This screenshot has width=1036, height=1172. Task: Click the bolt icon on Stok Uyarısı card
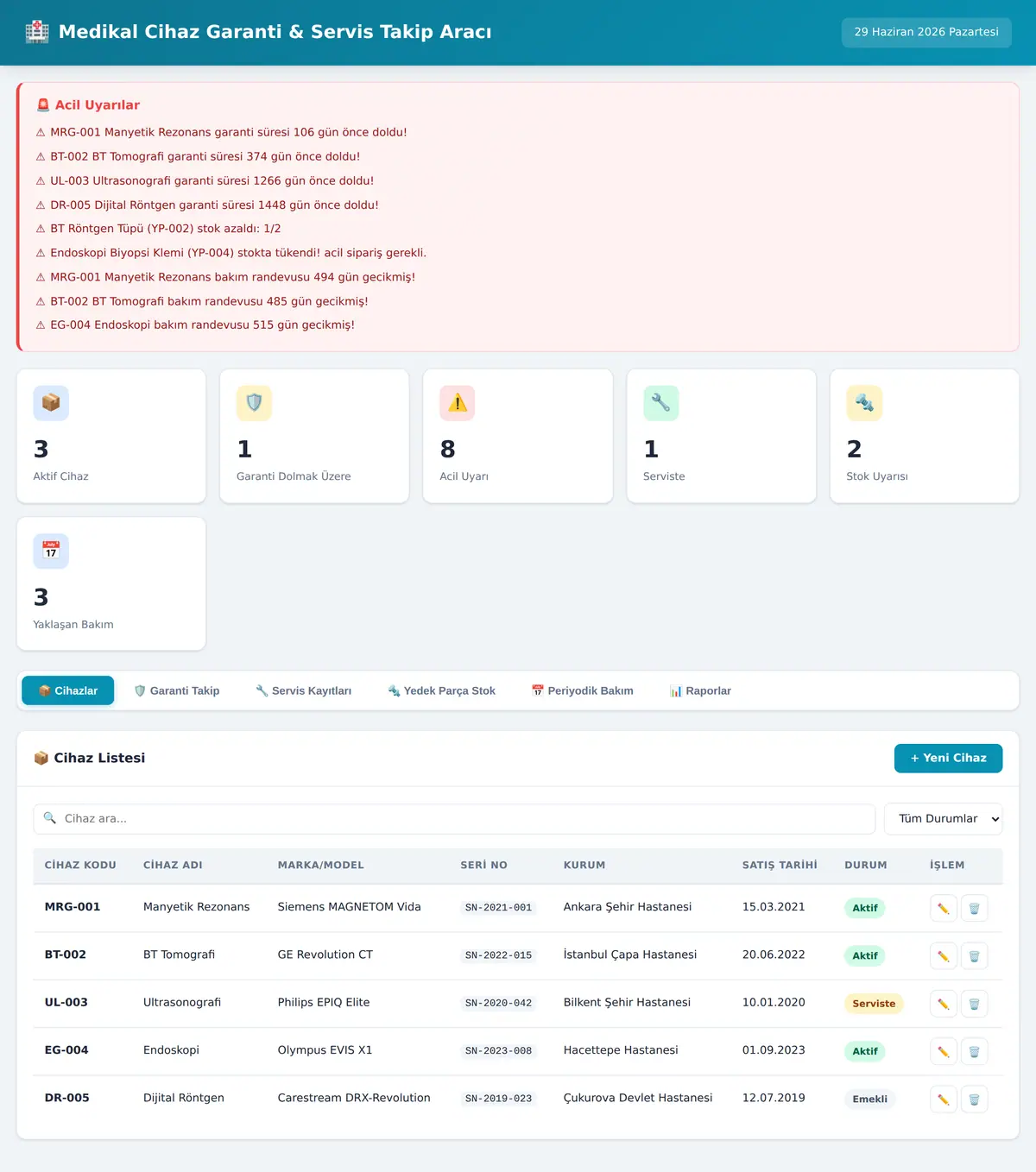pos(864,403)
